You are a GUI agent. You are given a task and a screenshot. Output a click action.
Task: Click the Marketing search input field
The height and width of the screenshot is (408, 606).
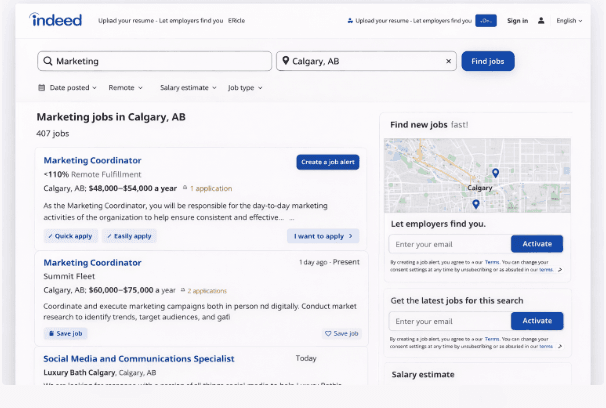coord(155,61)
